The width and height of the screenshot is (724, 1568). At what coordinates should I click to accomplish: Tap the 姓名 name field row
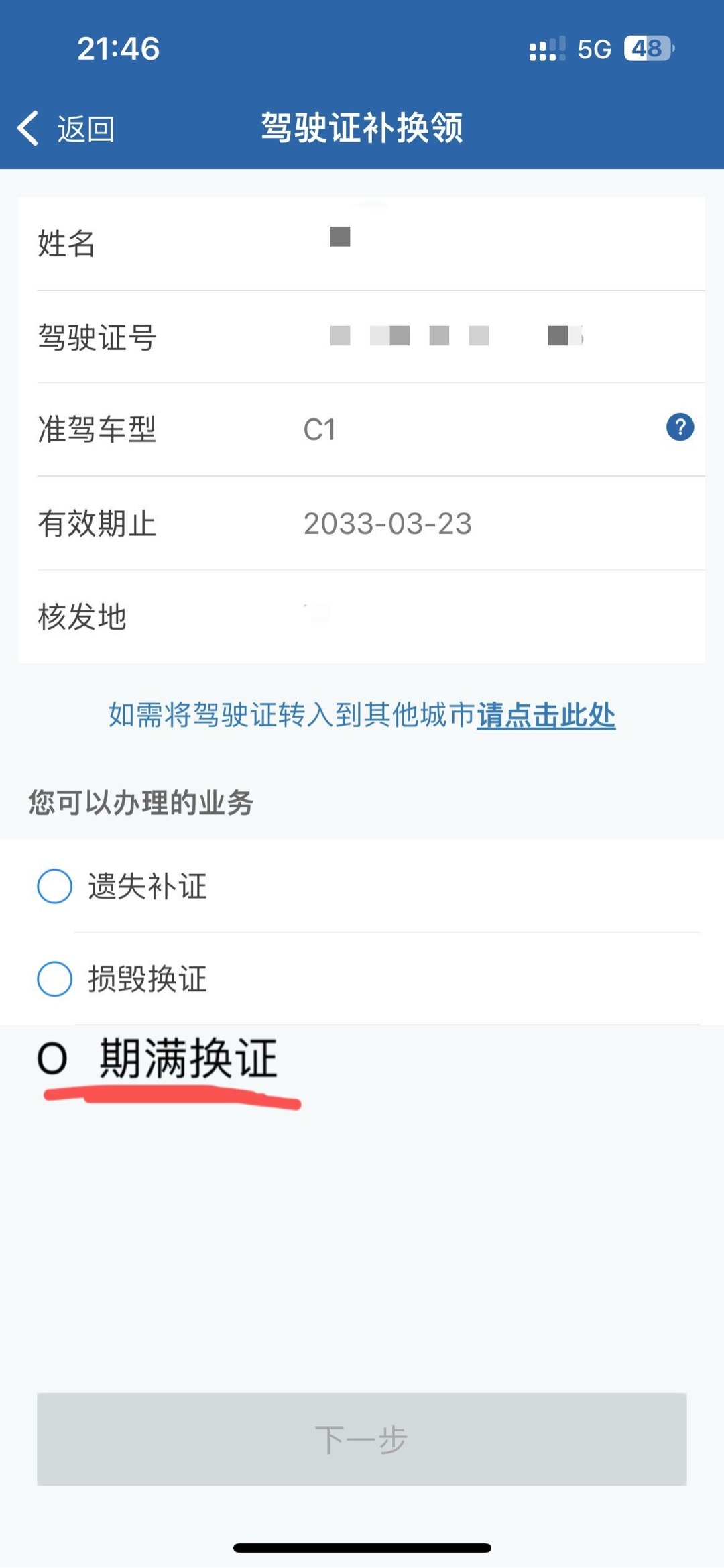362,243
